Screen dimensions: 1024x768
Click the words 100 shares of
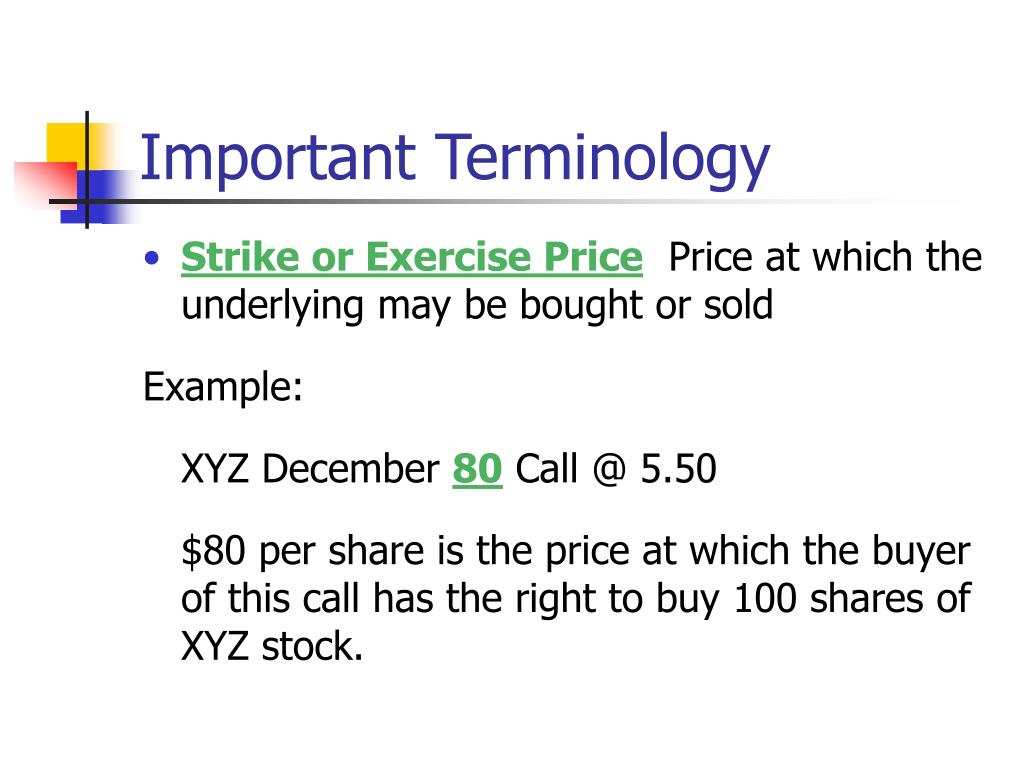(x=852, y=598)
